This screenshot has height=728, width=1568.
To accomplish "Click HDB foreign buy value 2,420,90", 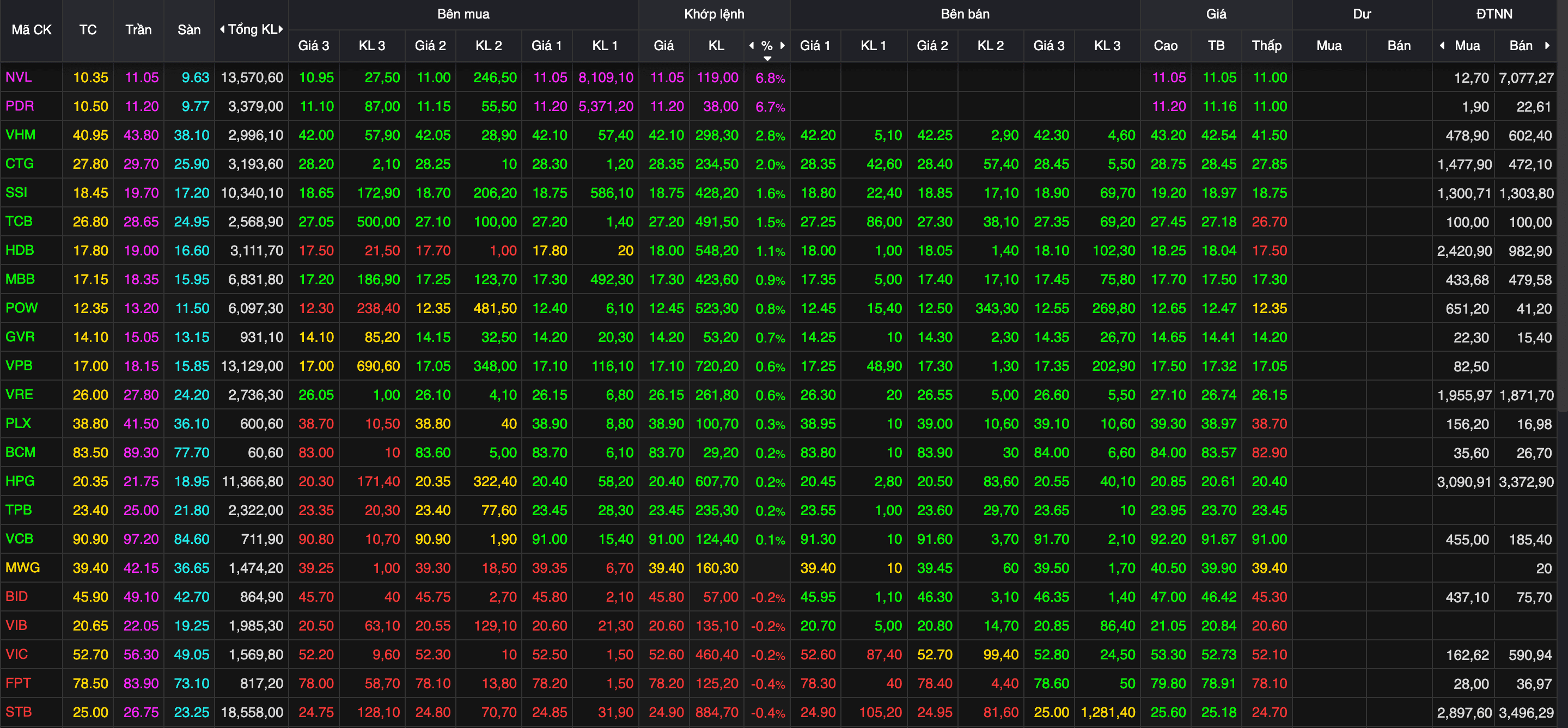I will 1464,251.
